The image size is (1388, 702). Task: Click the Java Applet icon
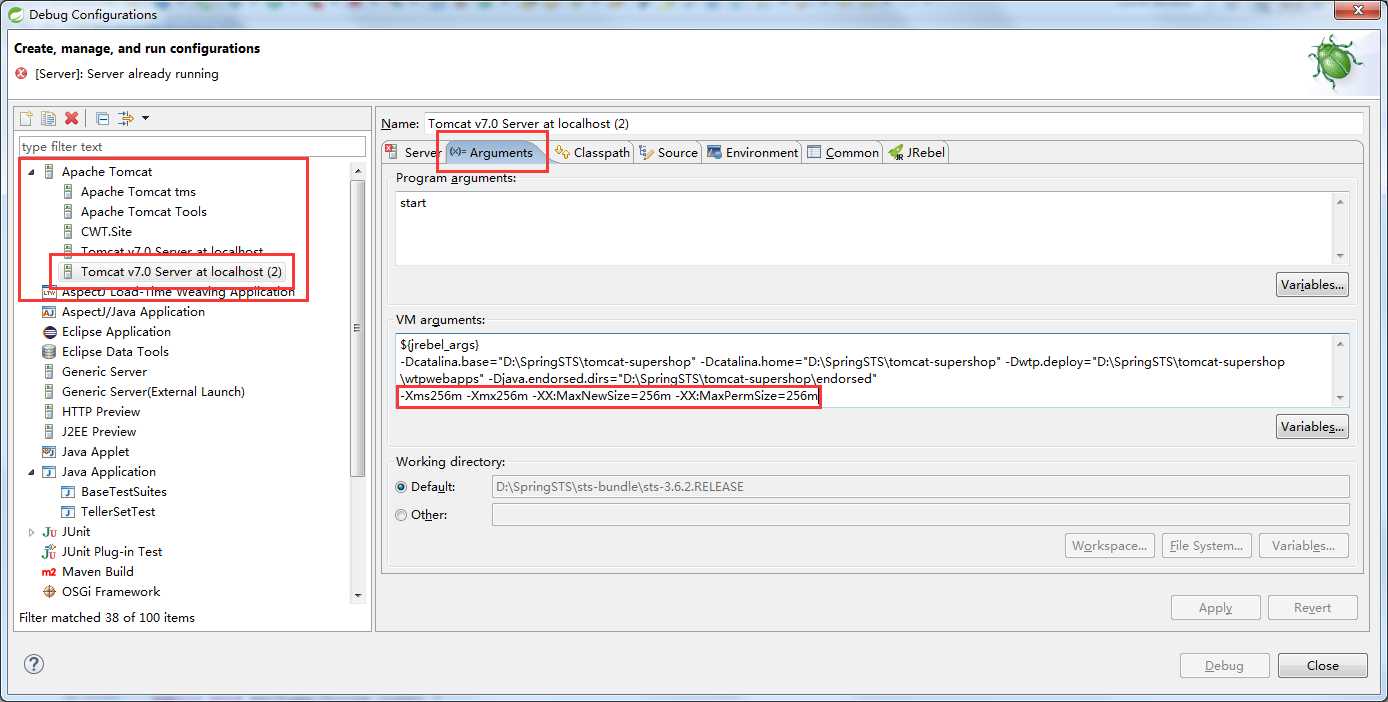coord(49,451)
